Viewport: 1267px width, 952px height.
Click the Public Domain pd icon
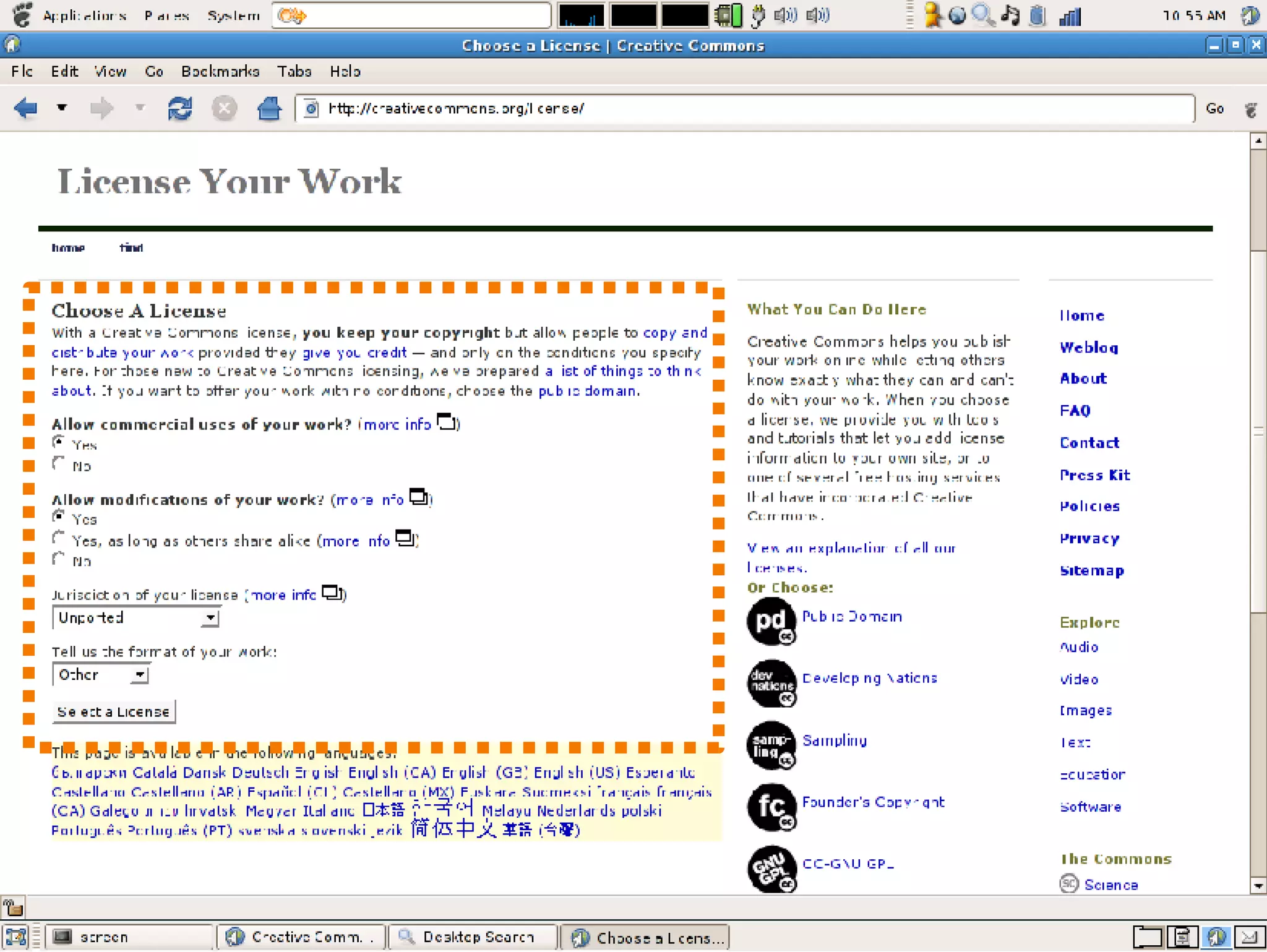[x=771, y=621]
